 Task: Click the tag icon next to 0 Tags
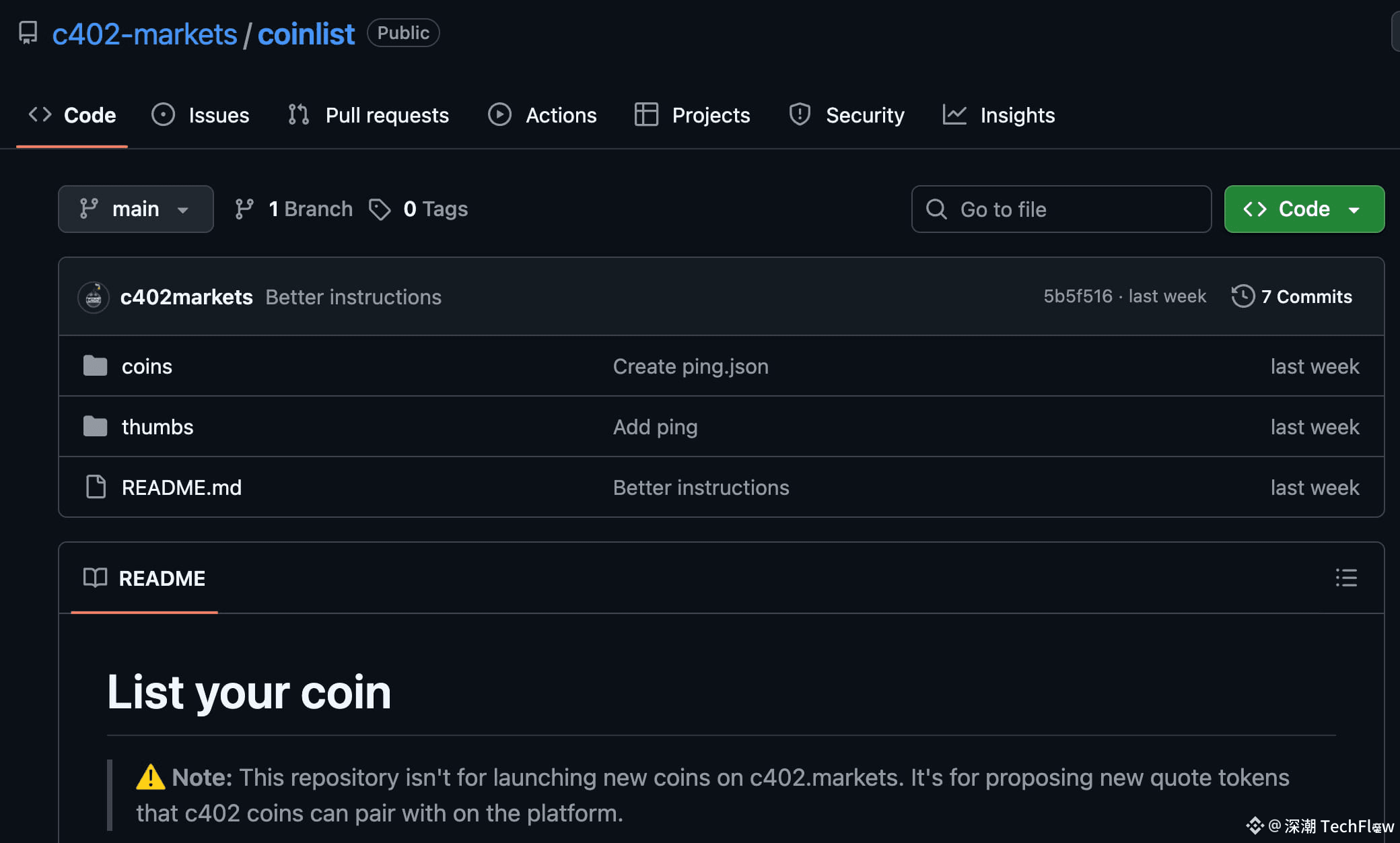click(380, 209)
